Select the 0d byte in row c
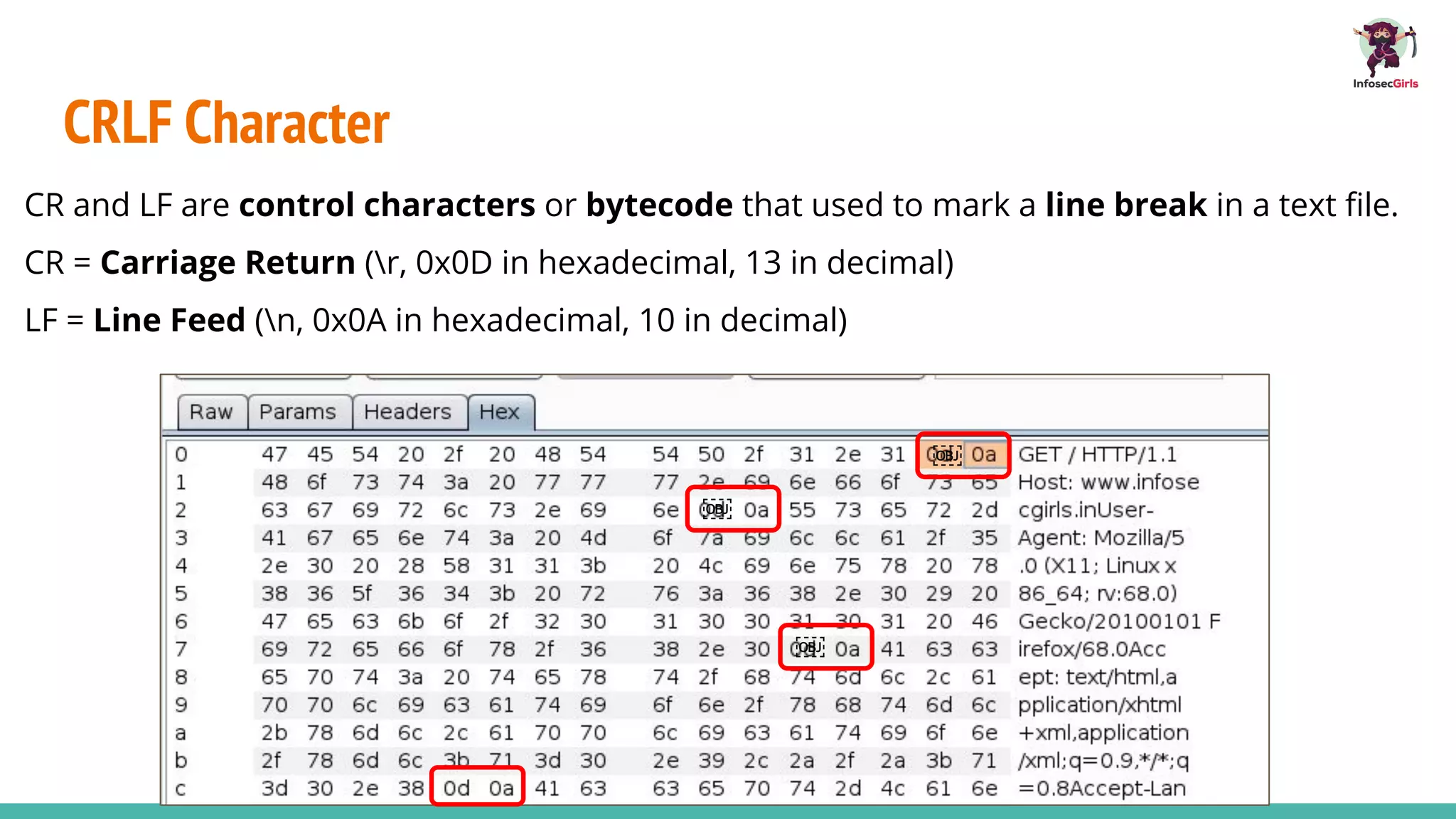1456x819 pixels. pos(456,788)
